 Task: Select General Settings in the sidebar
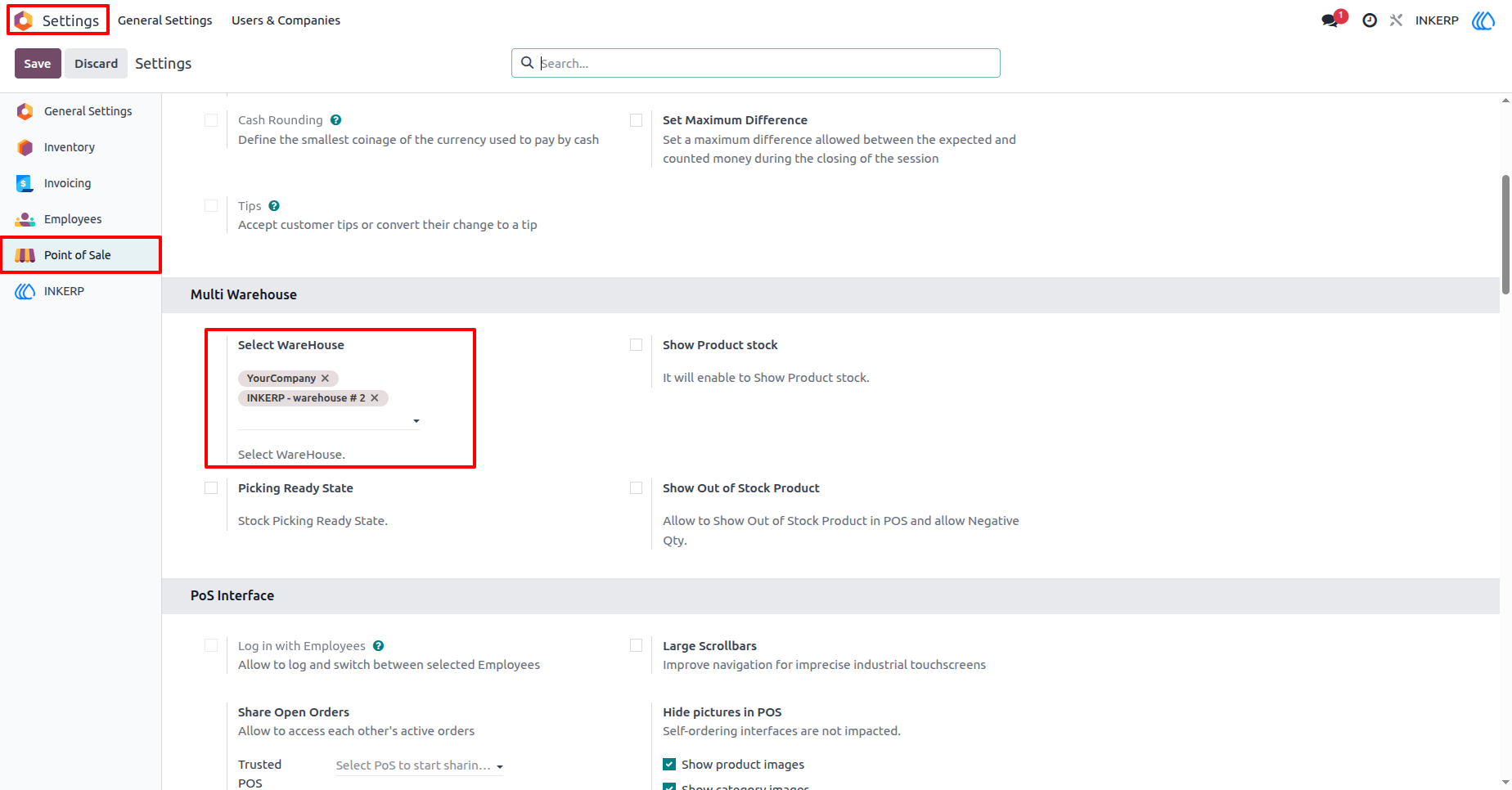(x=81, y=111)
